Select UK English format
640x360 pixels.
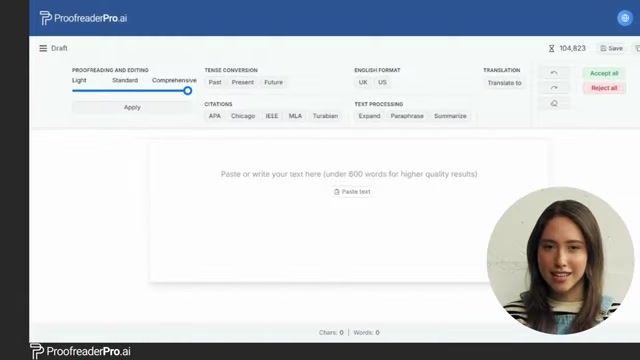[363, 82]
